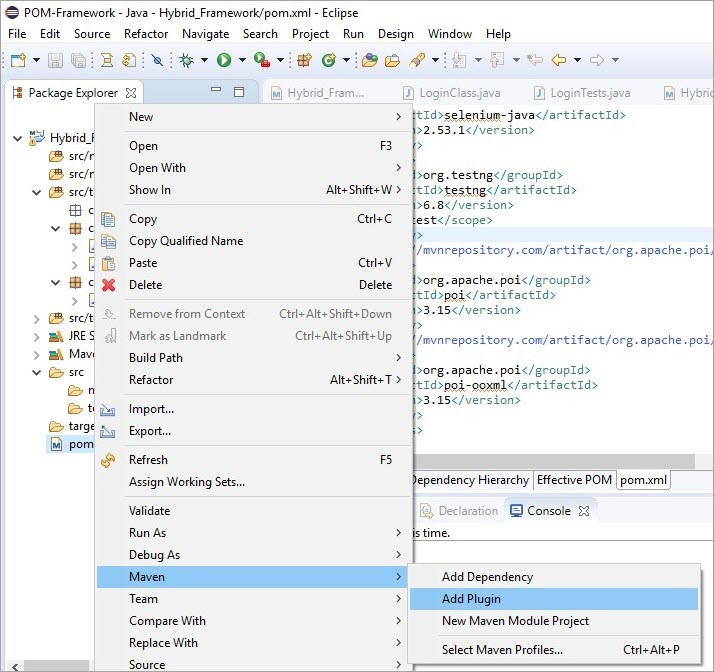Click the Open Task folder icon
Viewport: 714px width, 672px height.
[392, 60]
